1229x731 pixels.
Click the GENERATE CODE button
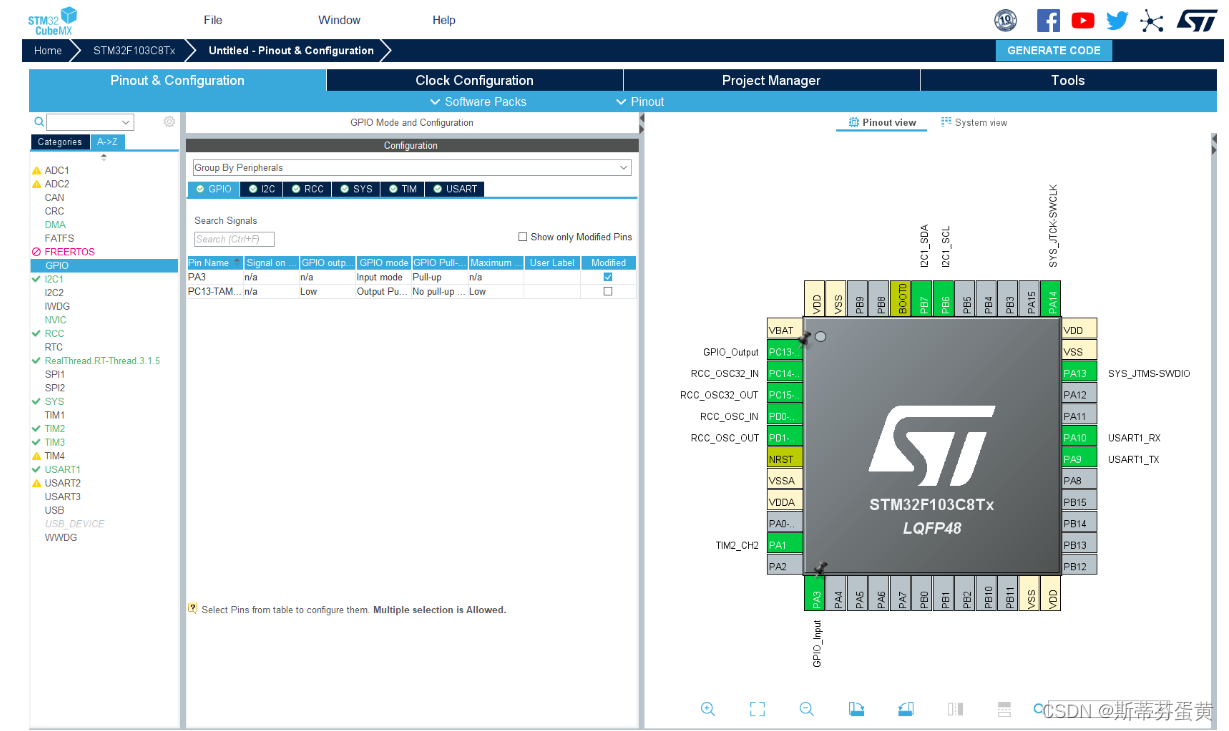pos(1054,50)
